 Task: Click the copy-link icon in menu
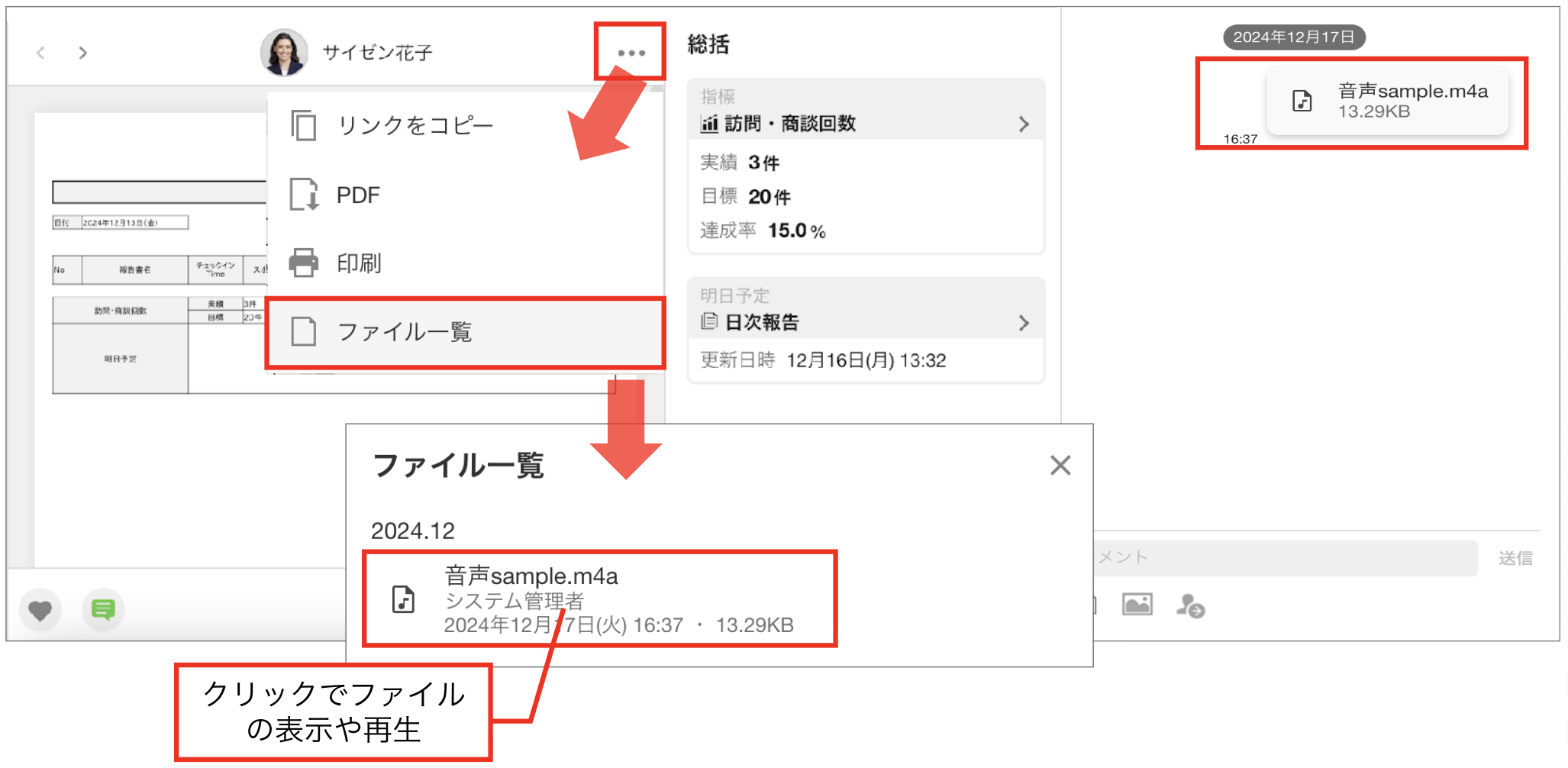click(304, 125)
